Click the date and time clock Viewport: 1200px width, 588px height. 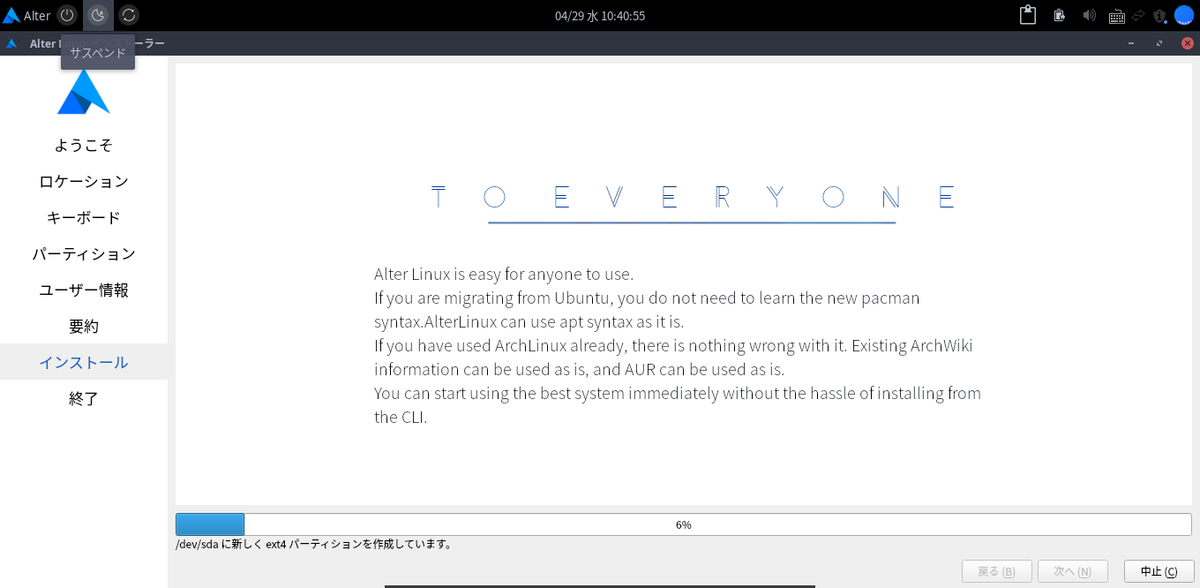[x=600, y=16]
